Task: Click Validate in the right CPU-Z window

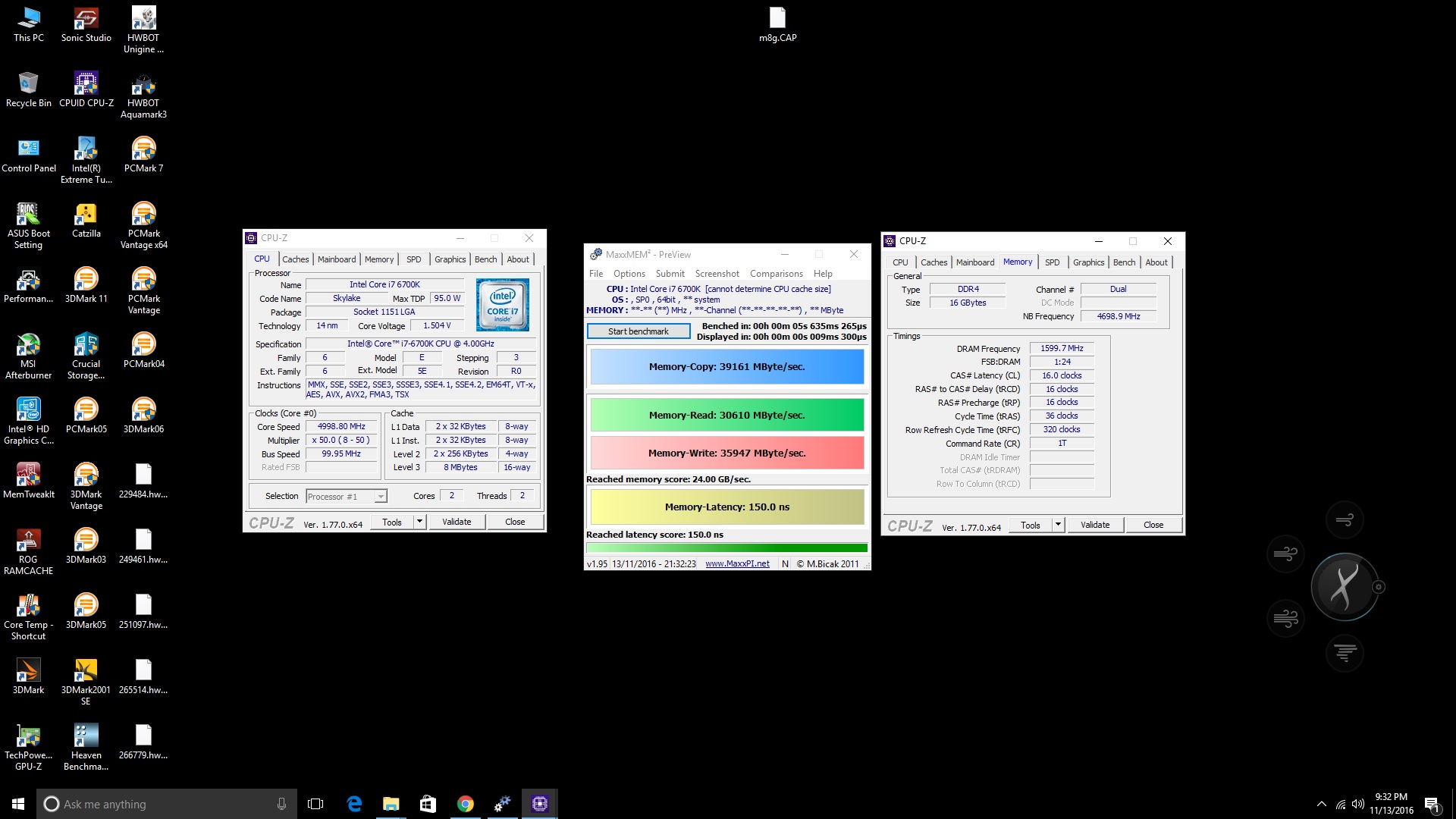Action: point(1095,525)
